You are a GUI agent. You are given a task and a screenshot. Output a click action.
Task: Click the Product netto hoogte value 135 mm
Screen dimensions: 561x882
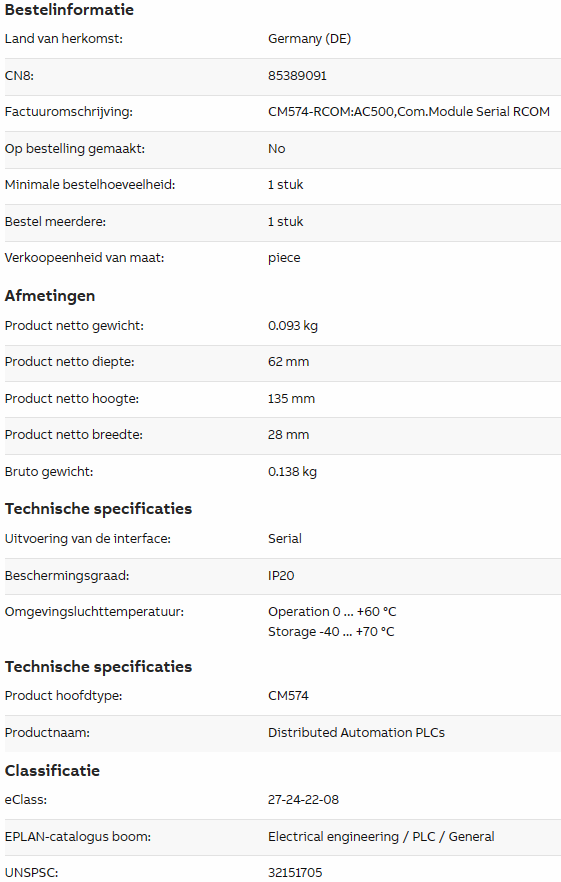pyautogui.click(x=291, y=399)
